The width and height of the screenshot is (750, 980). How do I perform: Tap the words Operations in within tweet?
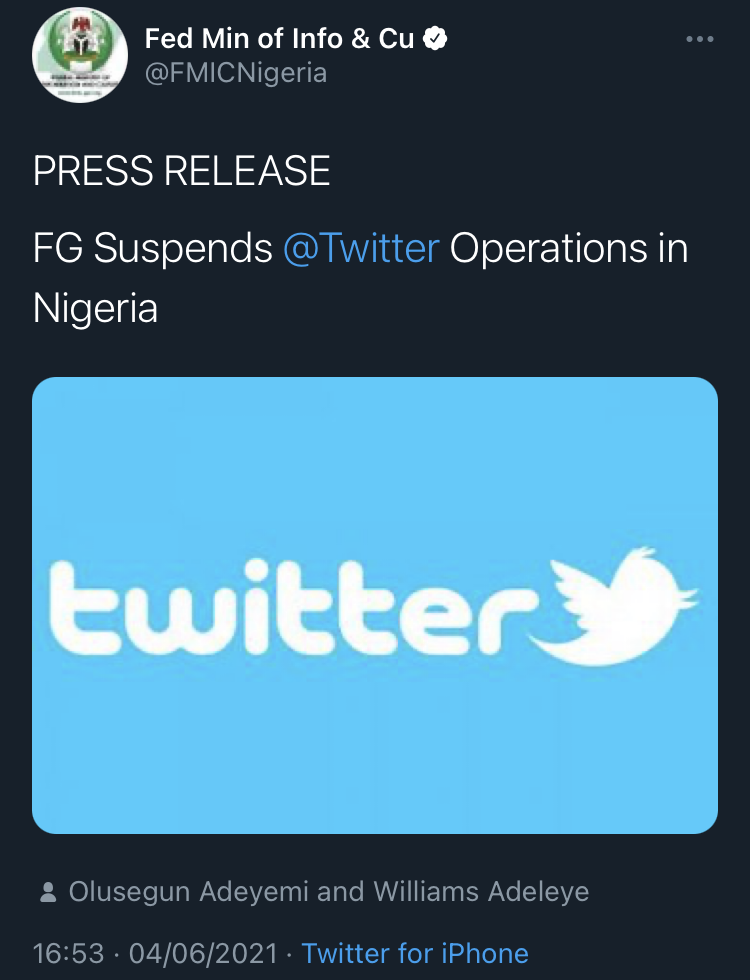569,249
